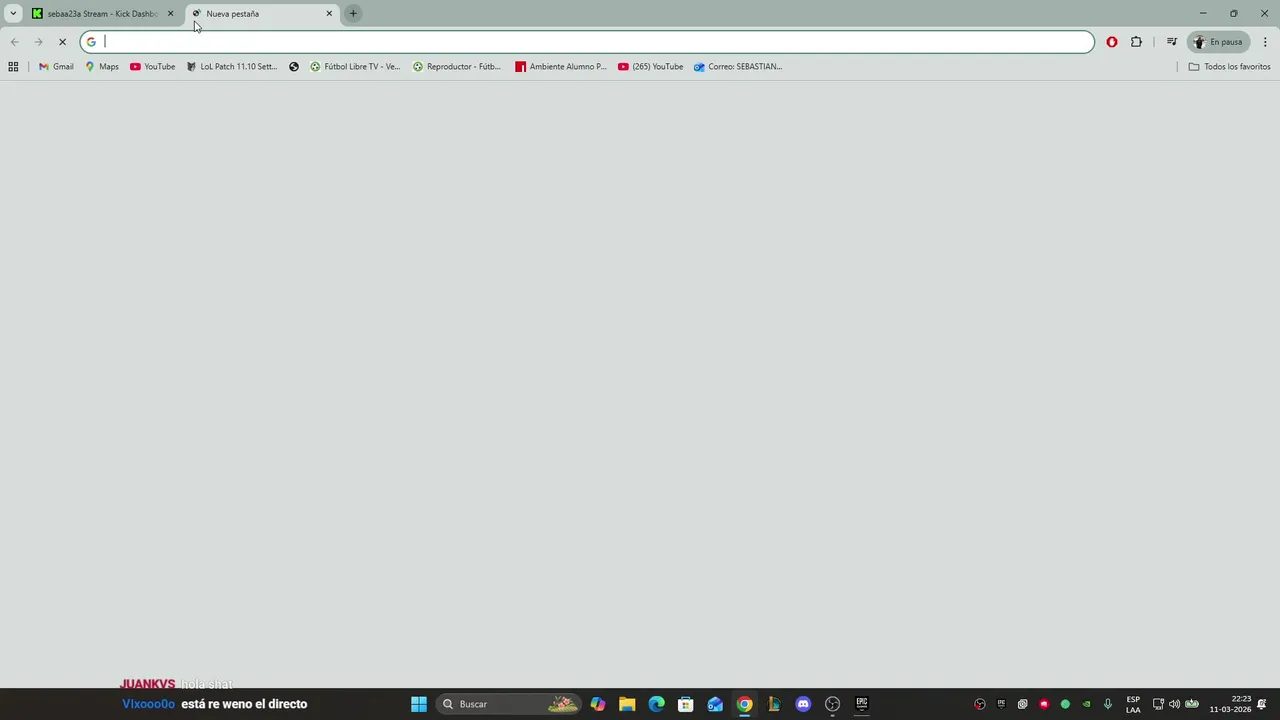Open the Gmail bookmark
The image size is (1280, 720).
pos(56,67)
